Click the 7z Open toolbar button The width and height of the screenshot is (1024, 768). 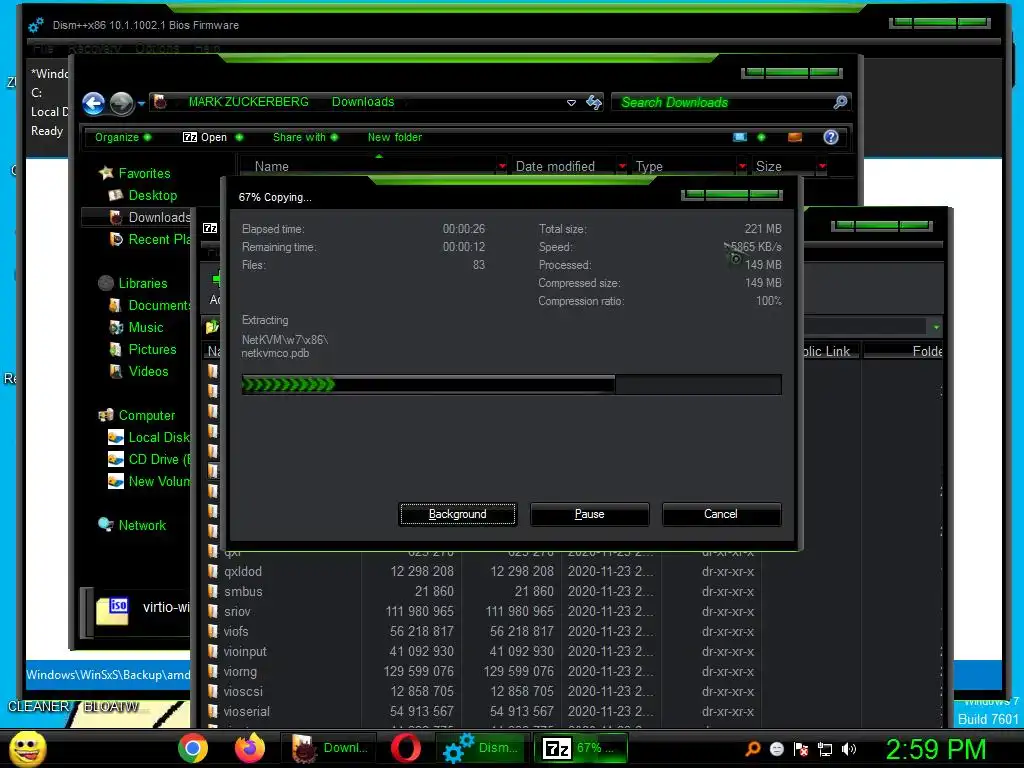click(205, 137)
